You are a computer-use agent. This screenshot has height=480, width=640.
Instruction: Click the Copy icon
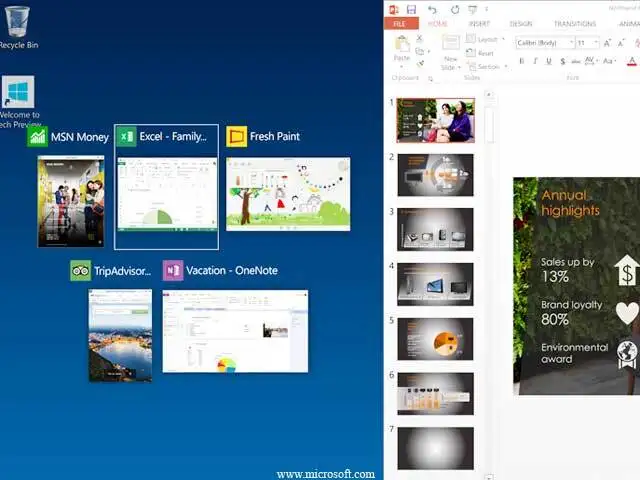point(419,51)
